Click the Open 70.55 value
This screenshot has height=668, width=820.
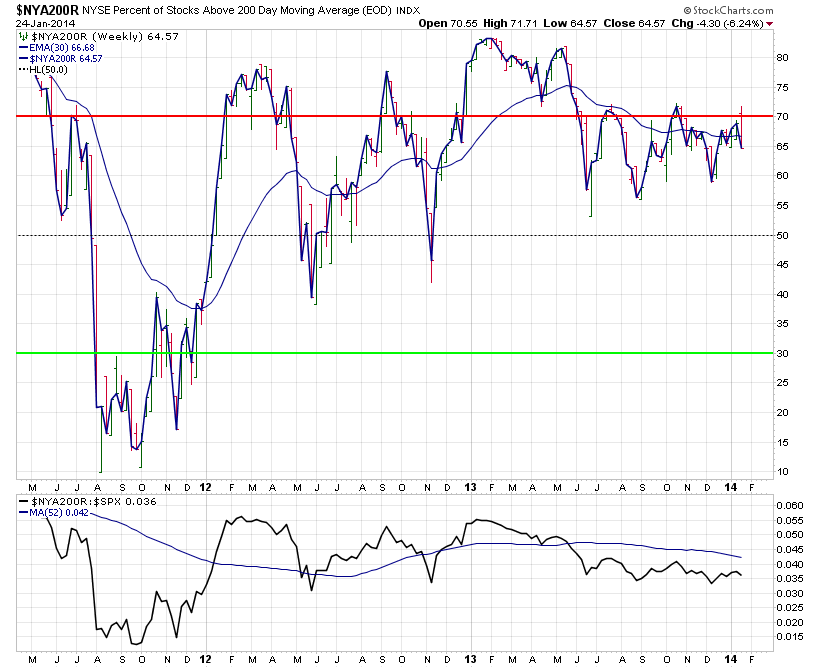coord(448,24)
